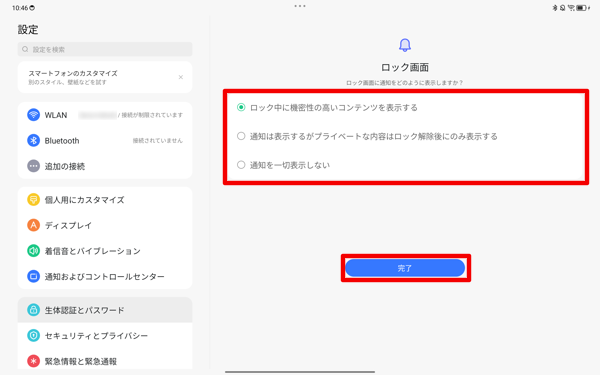Select ロック中に機密性の高いコンテンツを表示する radio
Viewport: 600px width, 375px height.
(241, 107)
